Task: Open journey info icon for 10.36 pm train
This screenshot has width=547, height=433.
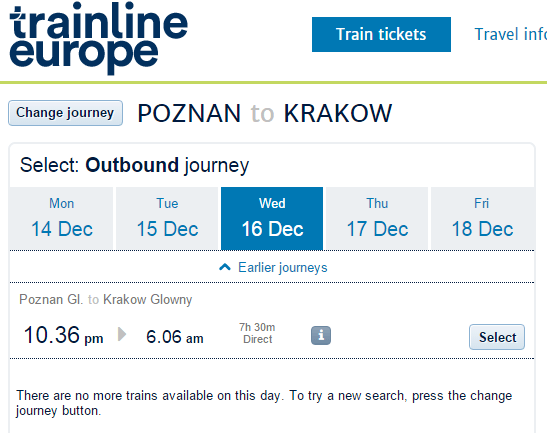Action: click(x=321, y=336)
